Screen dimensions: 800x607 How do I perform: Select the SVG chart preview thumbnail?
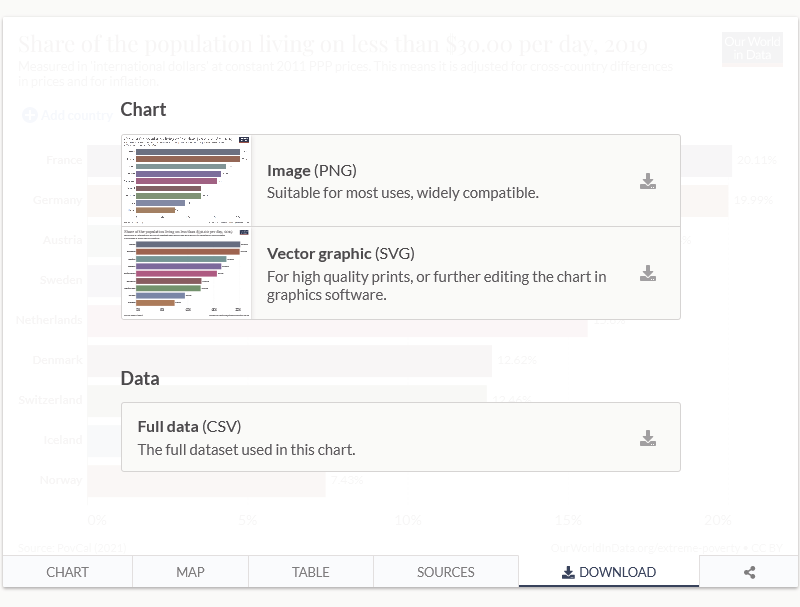point(187,273)
